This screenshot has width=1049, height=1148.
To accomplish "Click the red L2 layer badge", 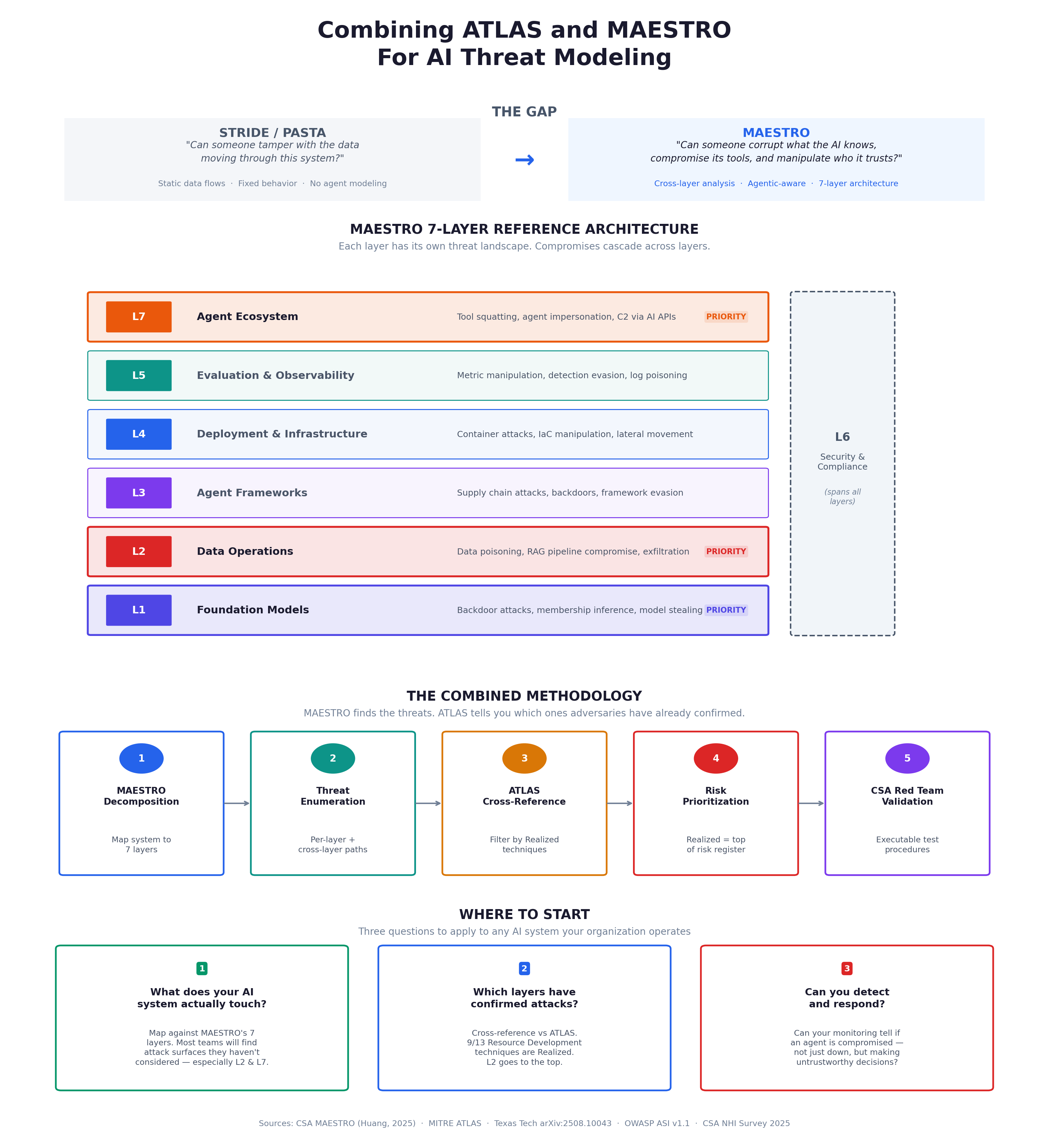I will click(138, 551).
